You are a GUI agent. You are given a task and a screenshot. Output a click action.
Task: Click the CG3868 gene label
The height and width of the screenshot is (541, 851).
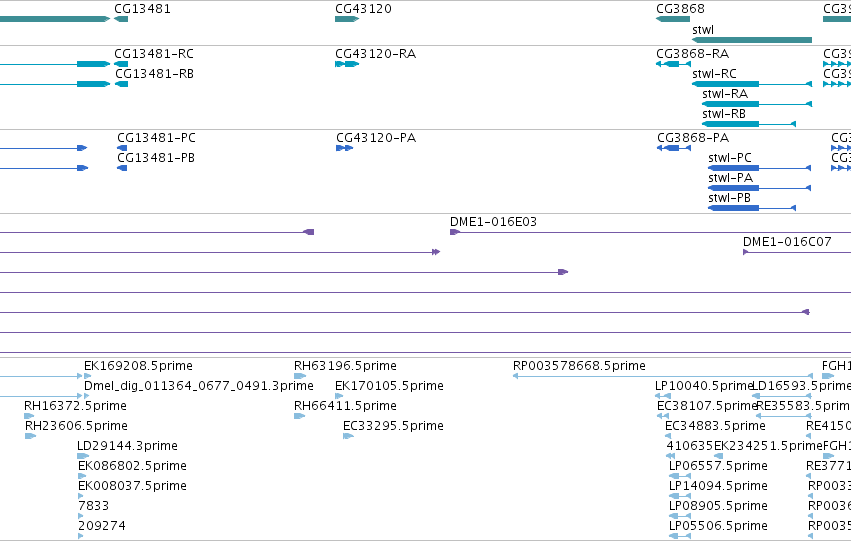click(680, 9)
